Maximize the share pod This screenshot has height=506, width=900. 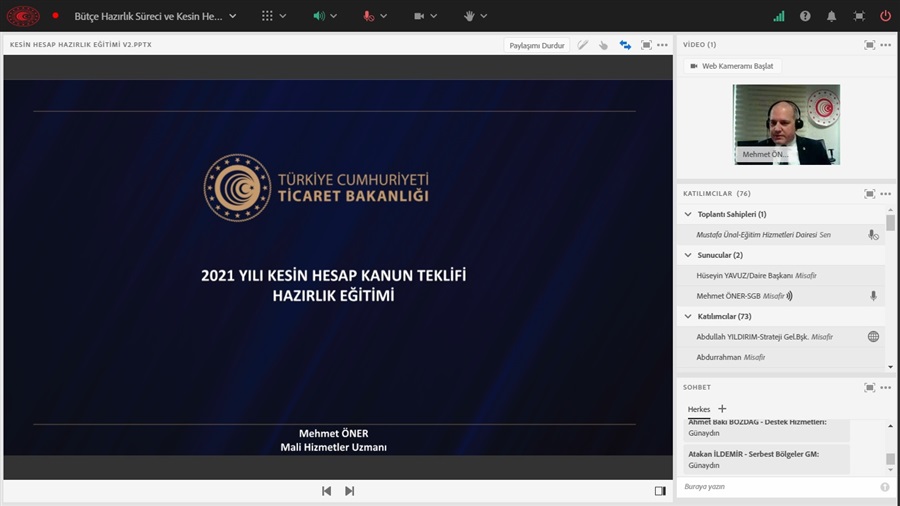click(x=646, y=45)
